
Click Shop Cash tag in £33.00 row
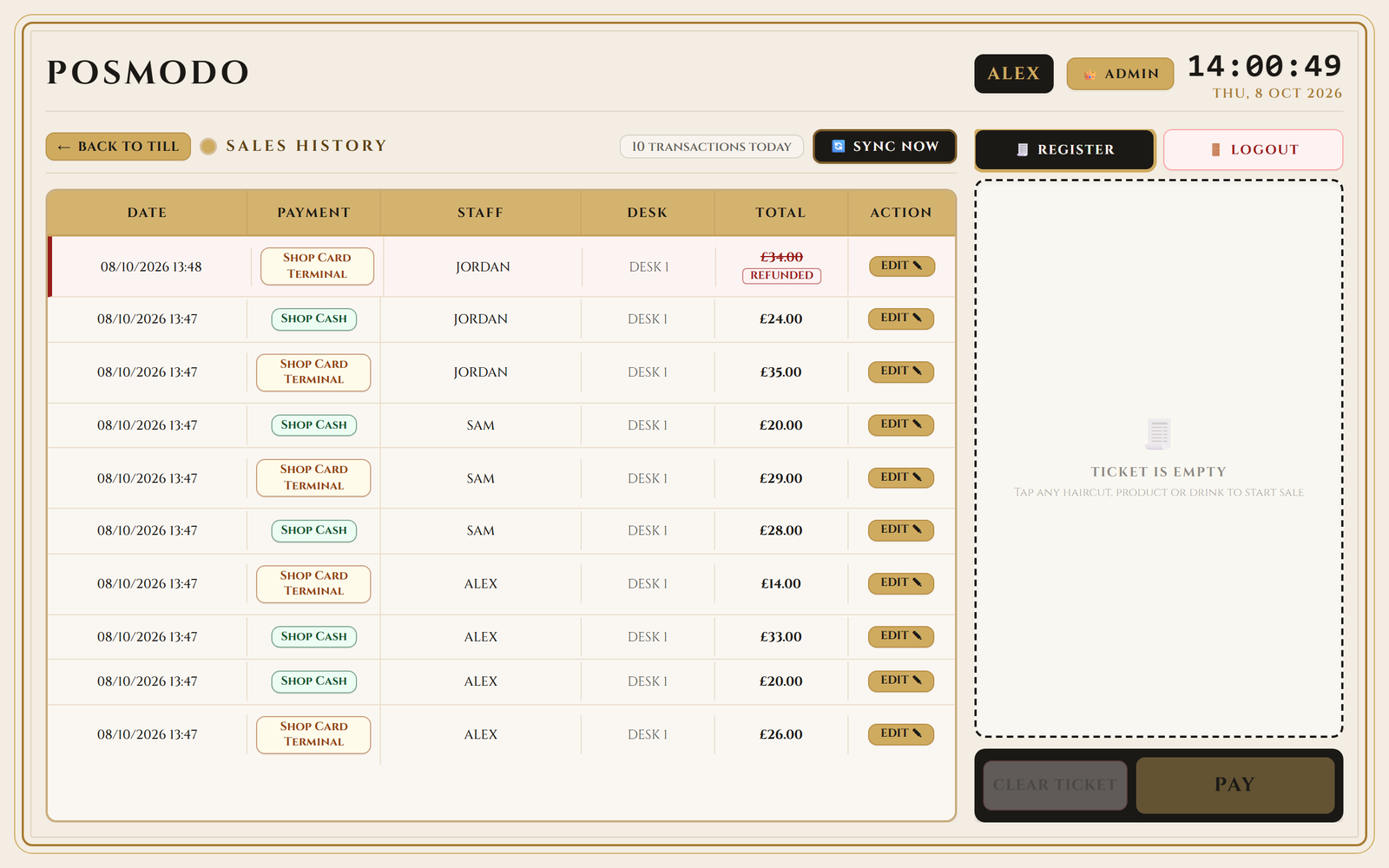click(x=313, y=636)
